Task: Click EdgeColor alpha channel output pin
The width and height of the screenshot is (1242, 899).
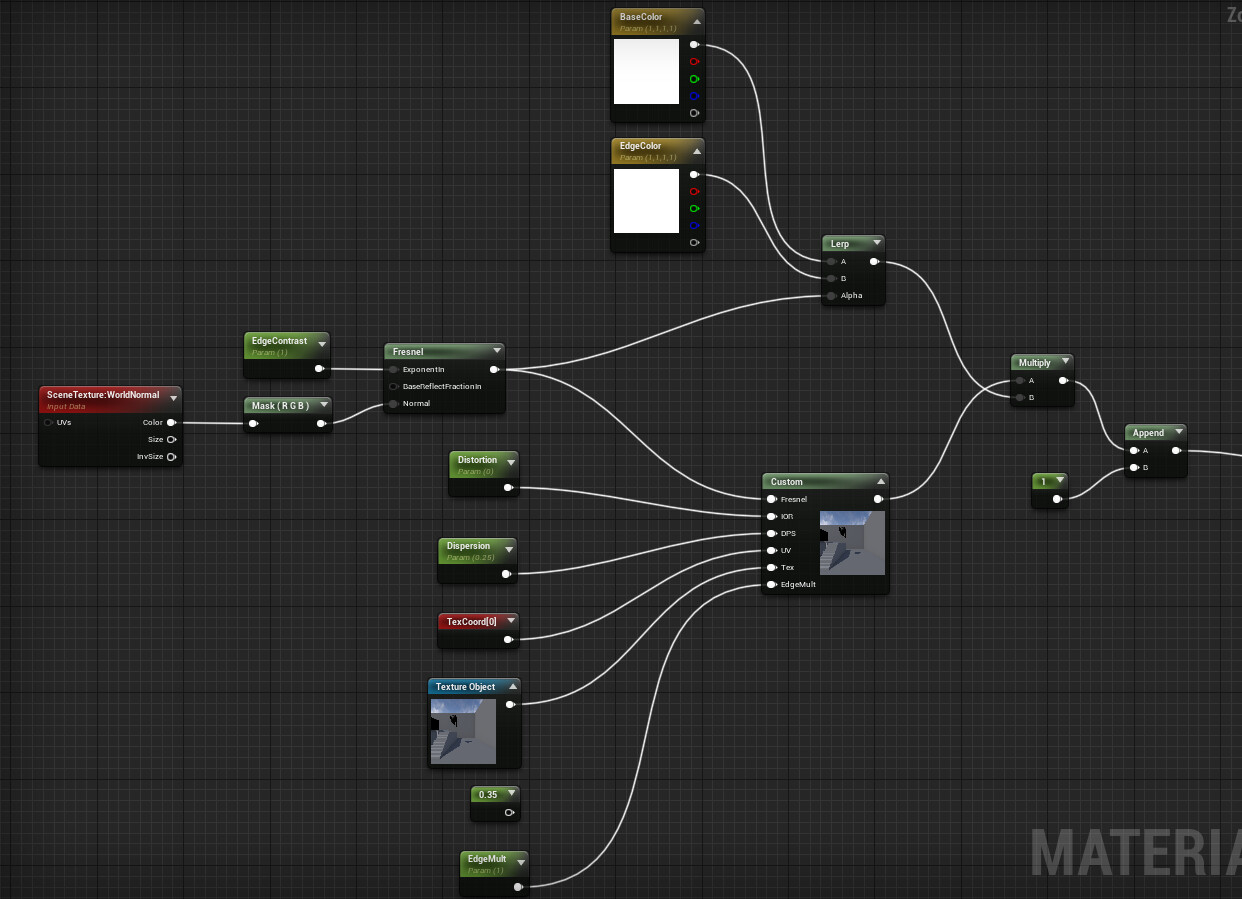Action: coord(695,242)
